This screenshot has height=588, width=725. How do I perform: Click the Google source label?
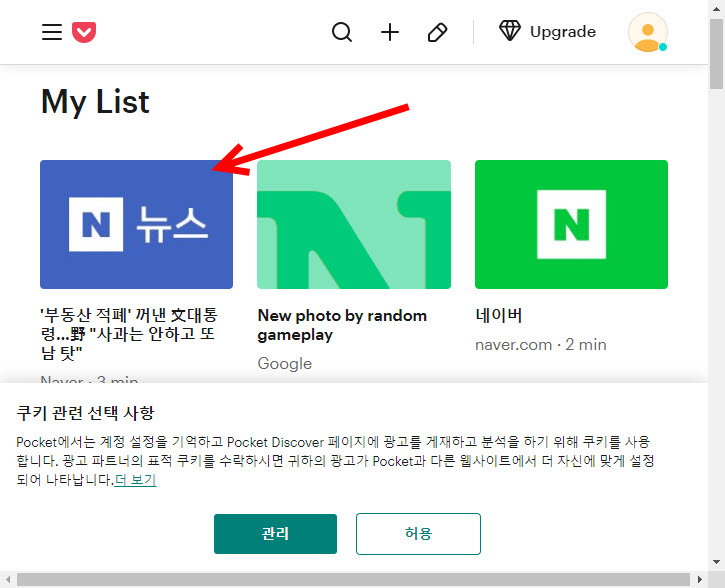point(285,363)
